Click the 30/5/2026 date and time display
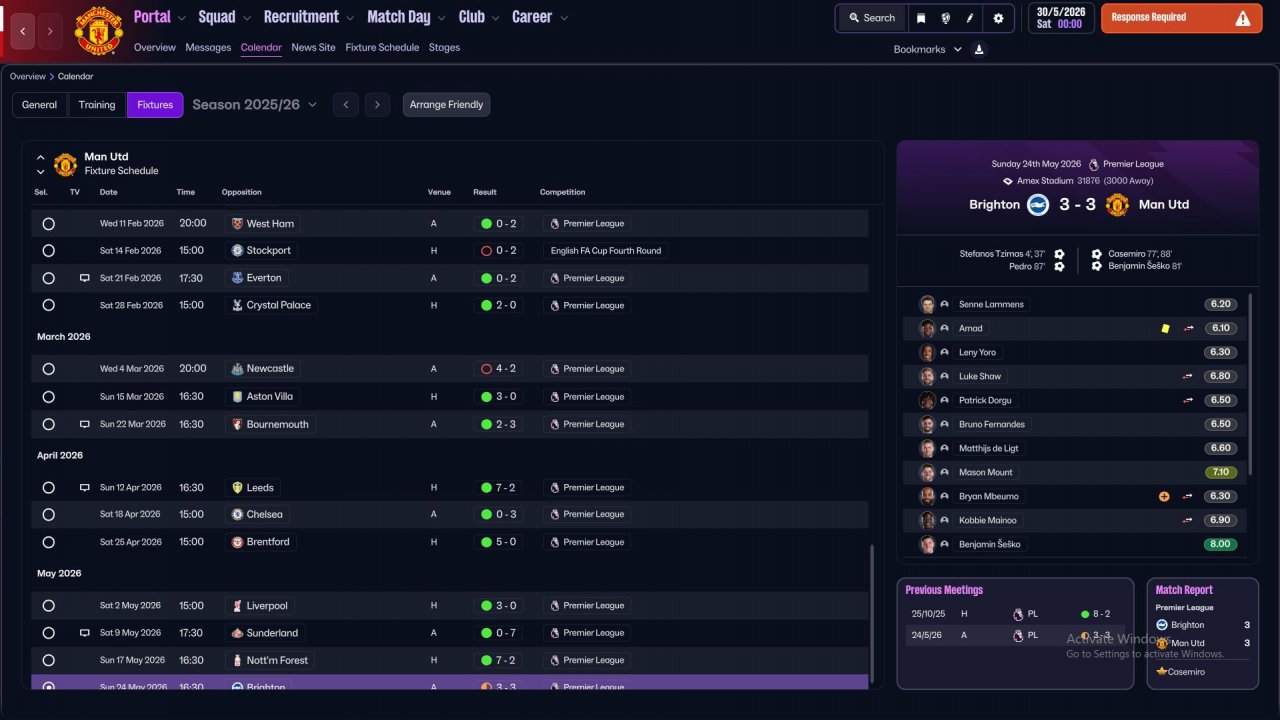 1061,18
